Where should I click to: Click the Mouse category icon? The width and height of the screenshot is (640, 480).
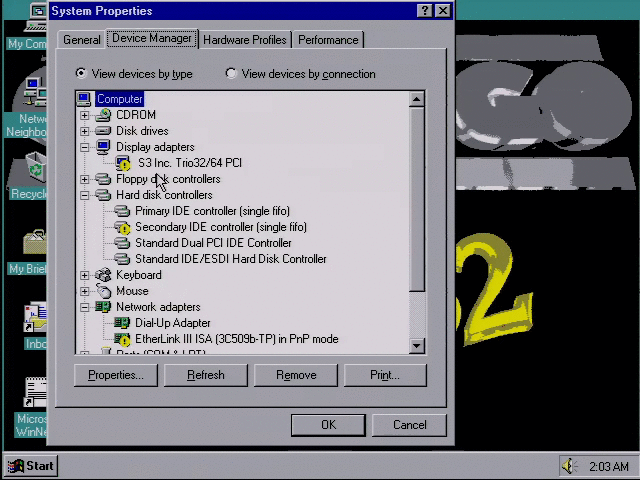tap(104, 291)
